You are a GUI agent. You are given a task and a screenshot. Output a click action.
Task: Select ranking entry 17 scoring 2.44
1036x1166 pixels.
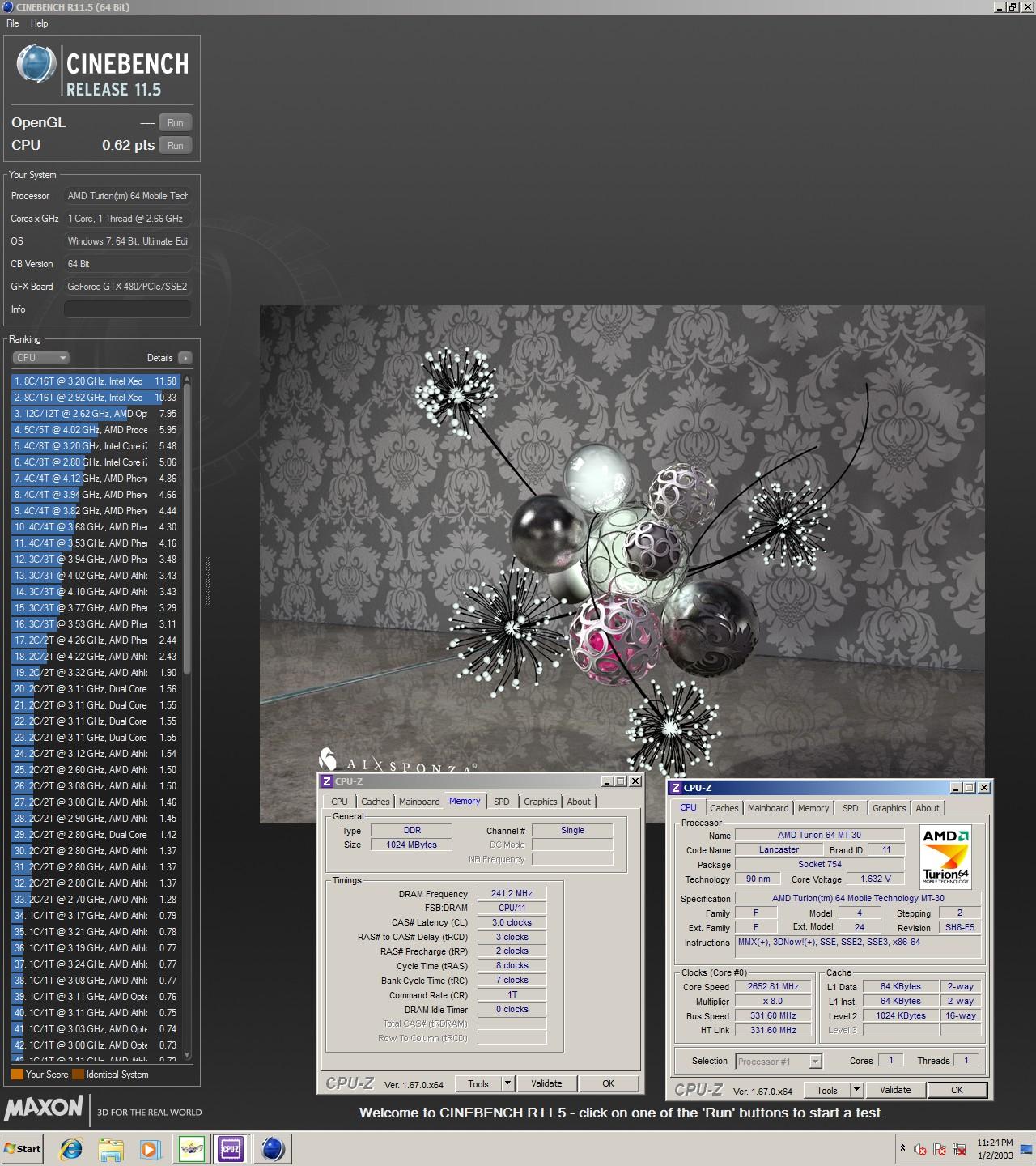point(96,640)
